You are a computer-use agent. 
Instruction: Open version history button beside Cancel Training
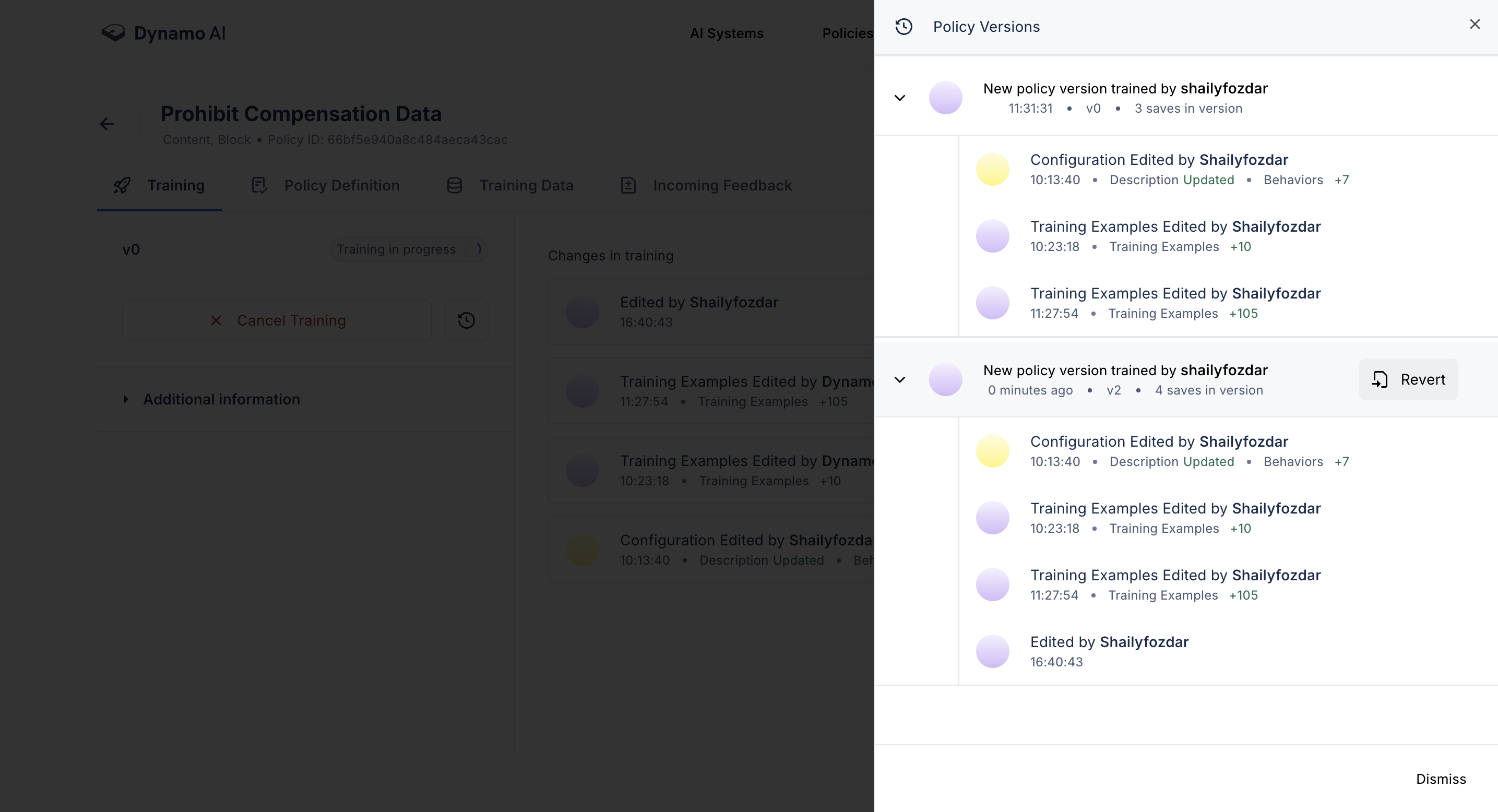[467, 320]
